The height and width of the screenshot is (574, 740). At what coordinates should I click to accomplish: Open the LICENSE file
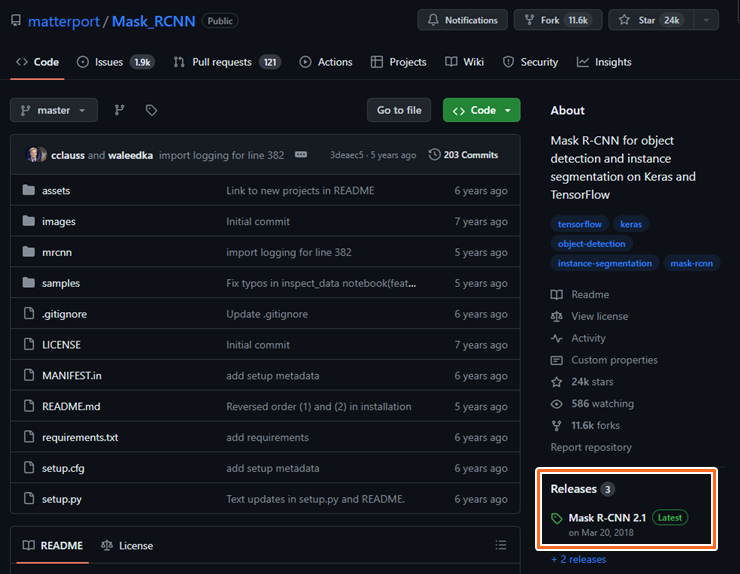point(61,345)
